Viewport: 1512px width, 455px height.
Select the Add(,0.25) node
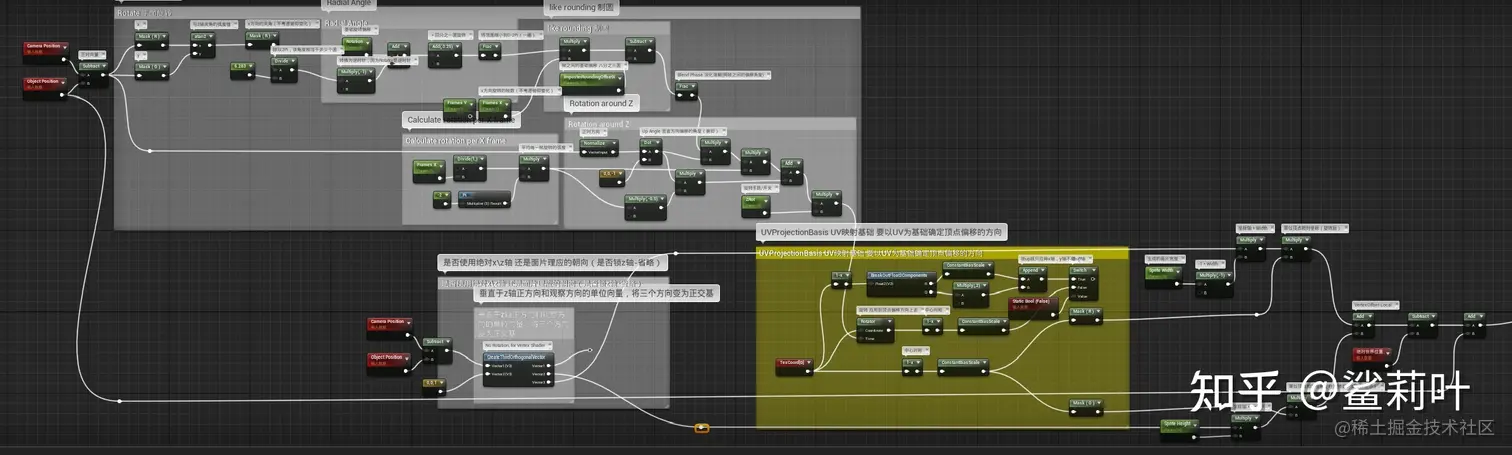(x=444, y=54)
